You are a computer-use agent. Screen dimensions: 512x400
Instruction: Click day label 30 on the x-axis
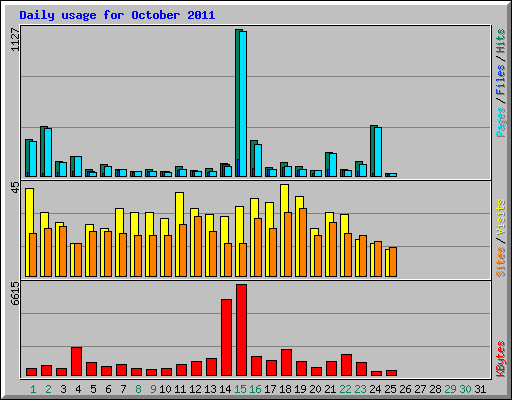pos(465,389)
